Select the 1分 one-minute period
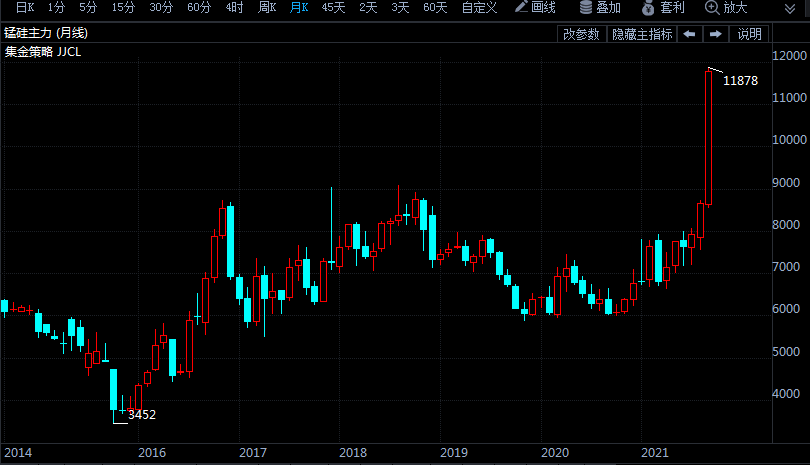 point(56,7)
